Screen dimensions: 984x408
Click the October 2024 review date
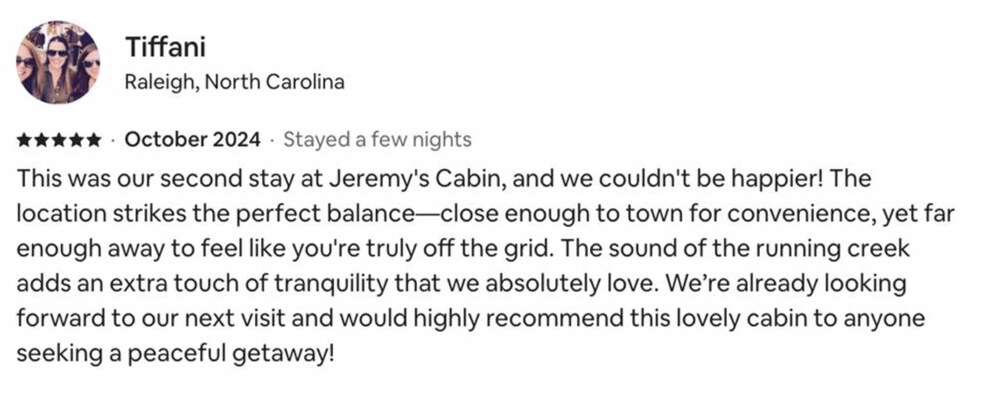click(x=192, y=139)
